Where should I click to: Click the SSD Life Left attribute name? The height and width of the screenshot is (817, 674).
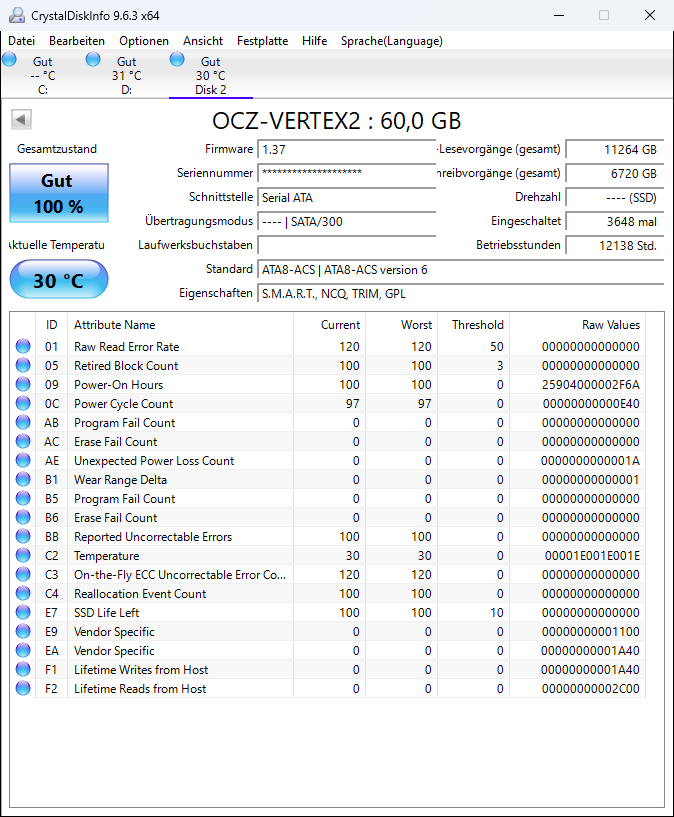click(107, 612)
